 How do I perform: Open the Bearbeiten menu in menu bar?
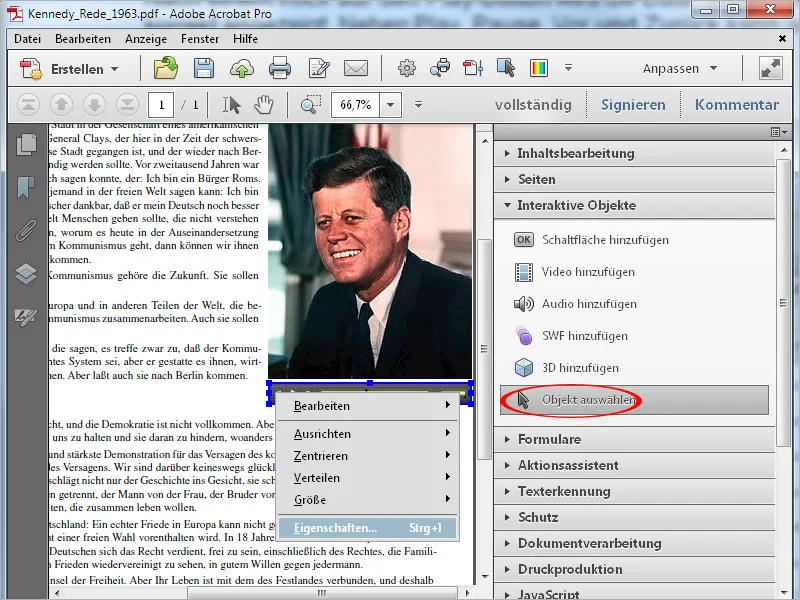click(x=83, y=39)
